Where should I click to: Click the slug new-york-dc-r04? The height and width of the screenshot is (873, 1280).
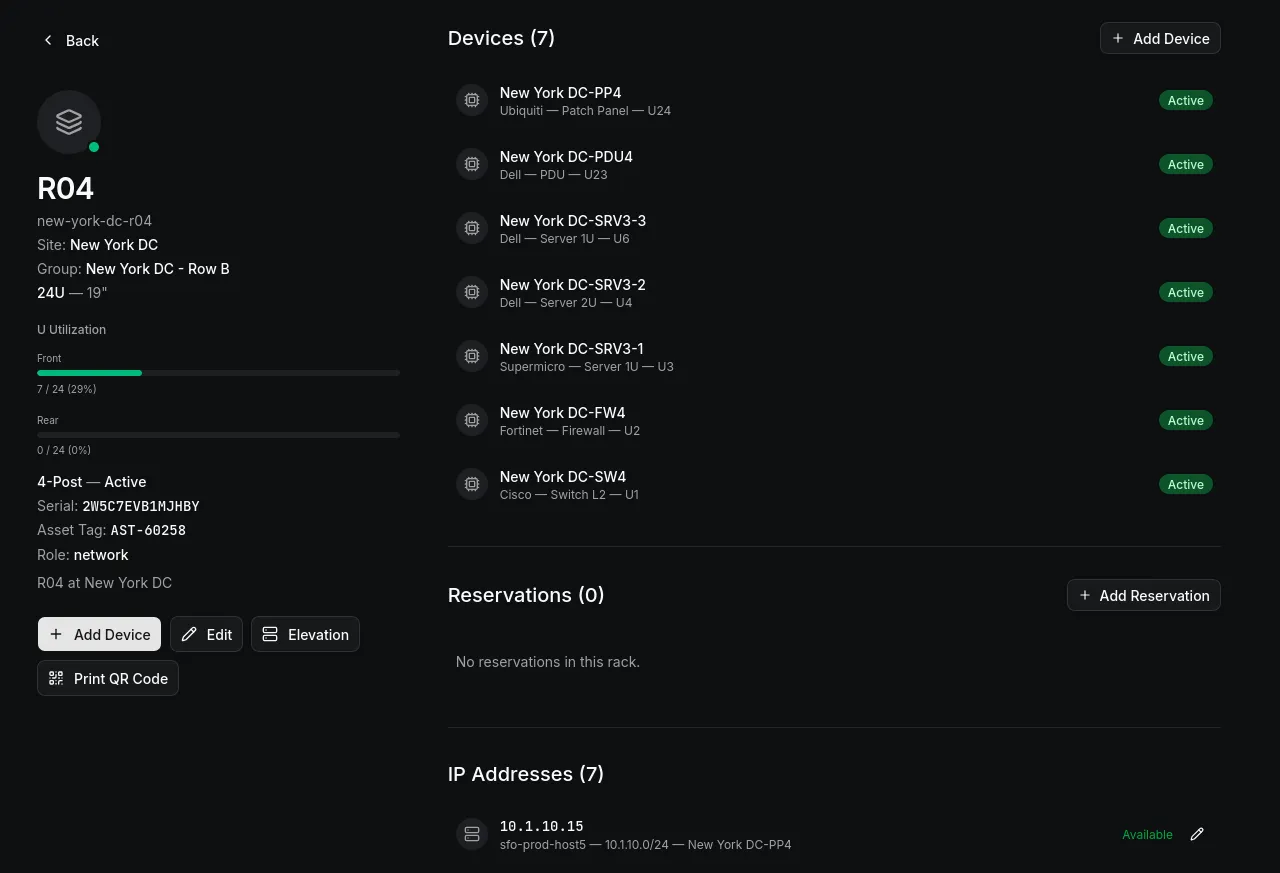click(94, 220)
